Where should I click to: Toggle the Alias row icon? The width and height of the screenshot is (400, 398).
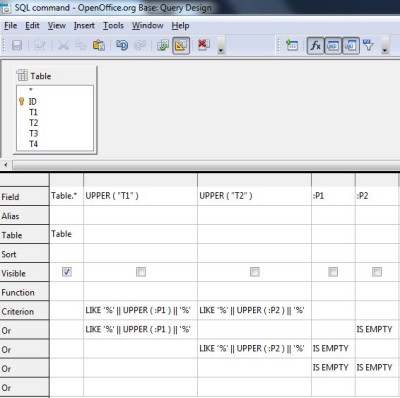351,46
